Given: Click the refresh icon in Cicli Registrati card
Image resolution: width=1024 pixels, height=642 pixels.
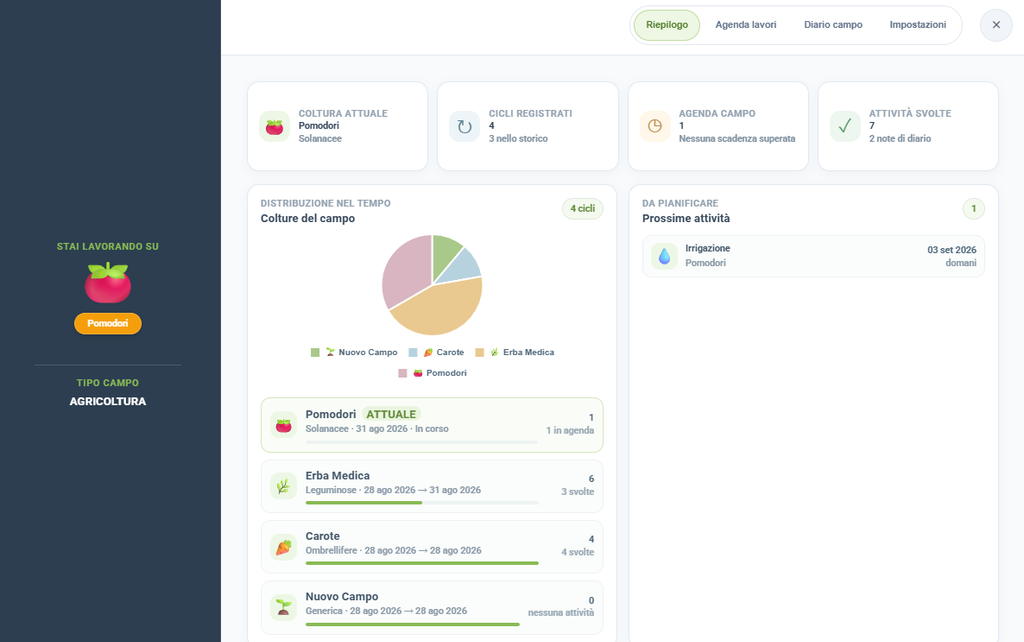Looking at the screenshot, I should tap(464, 127).
